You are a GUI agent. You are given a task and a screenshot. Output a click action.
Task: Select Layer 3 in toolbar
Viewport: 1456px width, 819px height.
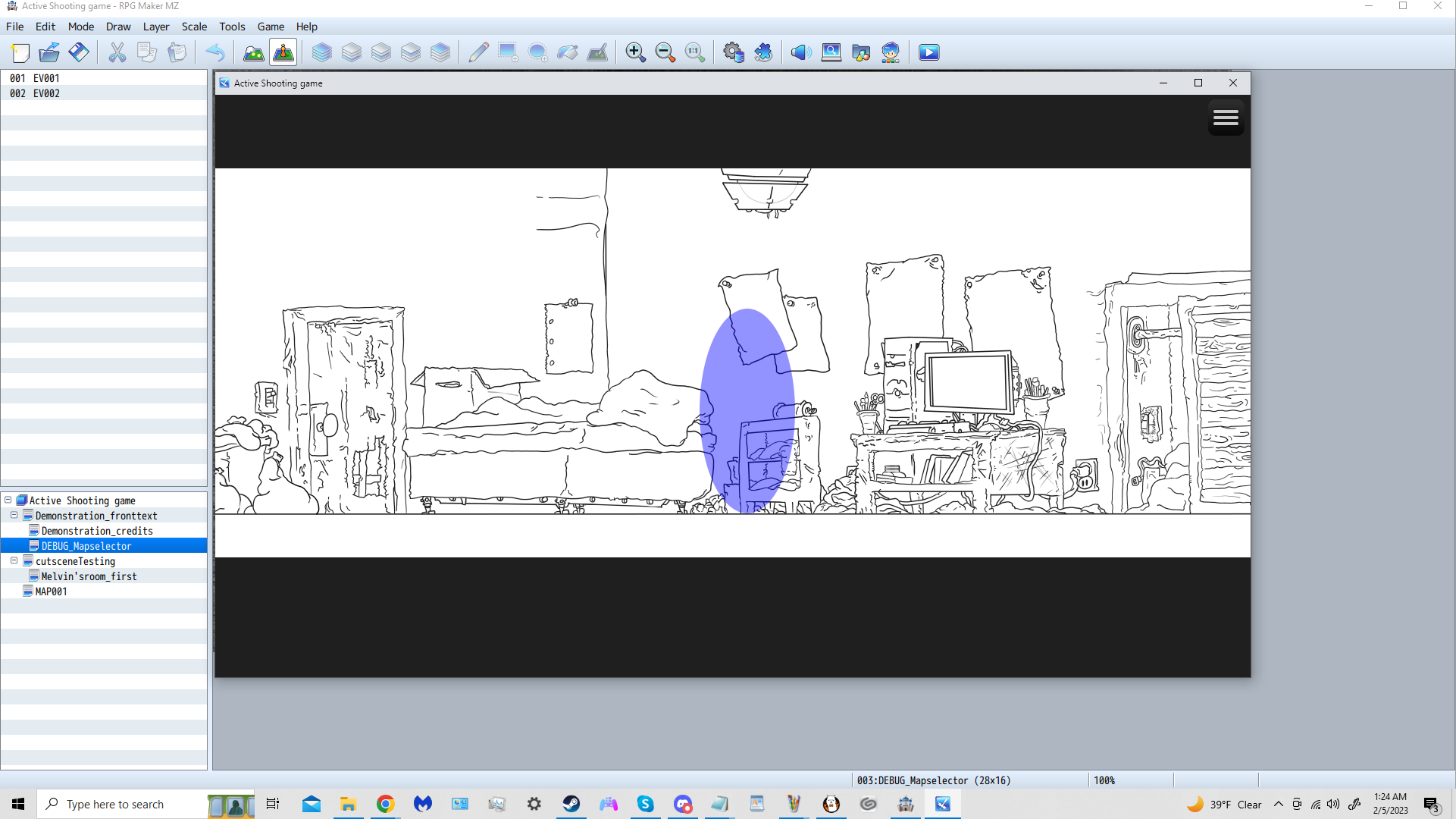(411, 52)
